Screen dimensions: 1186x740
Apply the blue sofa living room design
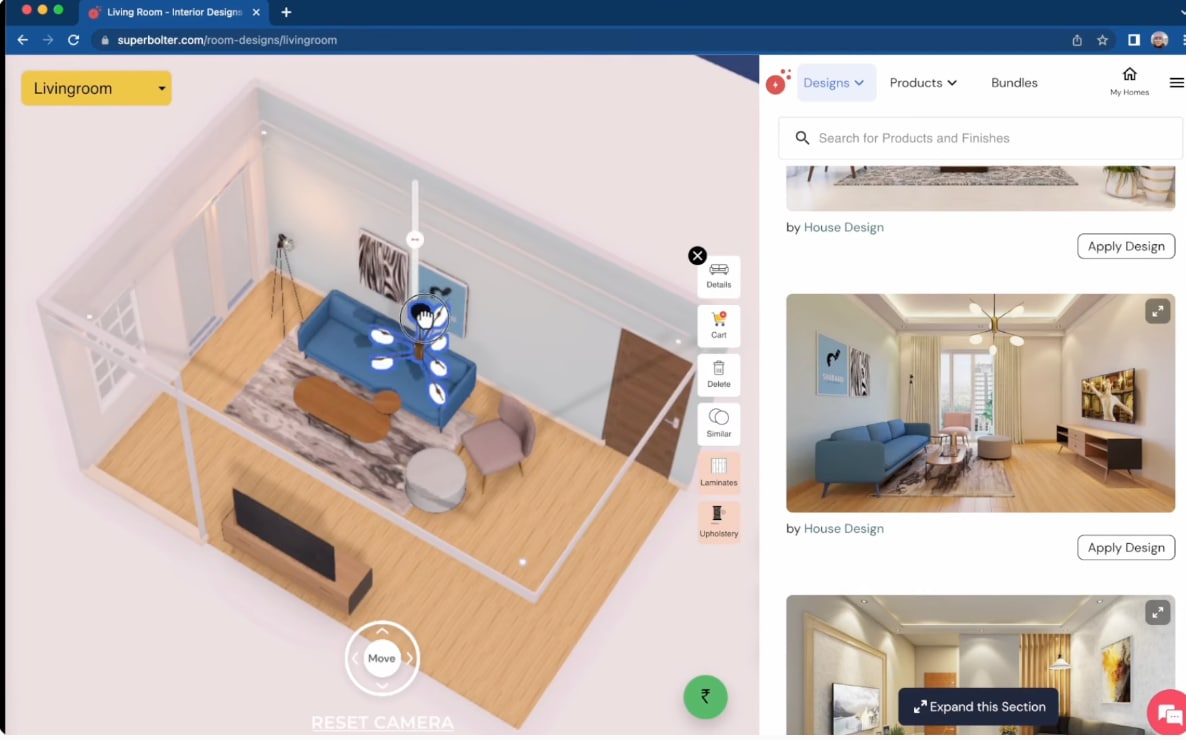point(1125,547)
